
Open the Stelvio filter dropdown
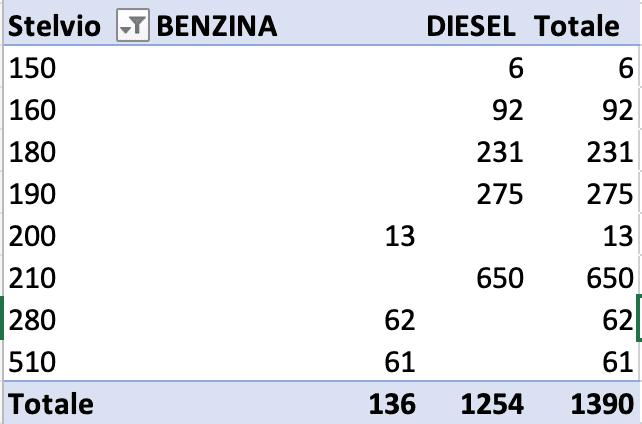pyautogui.click(x=129, y=27)
